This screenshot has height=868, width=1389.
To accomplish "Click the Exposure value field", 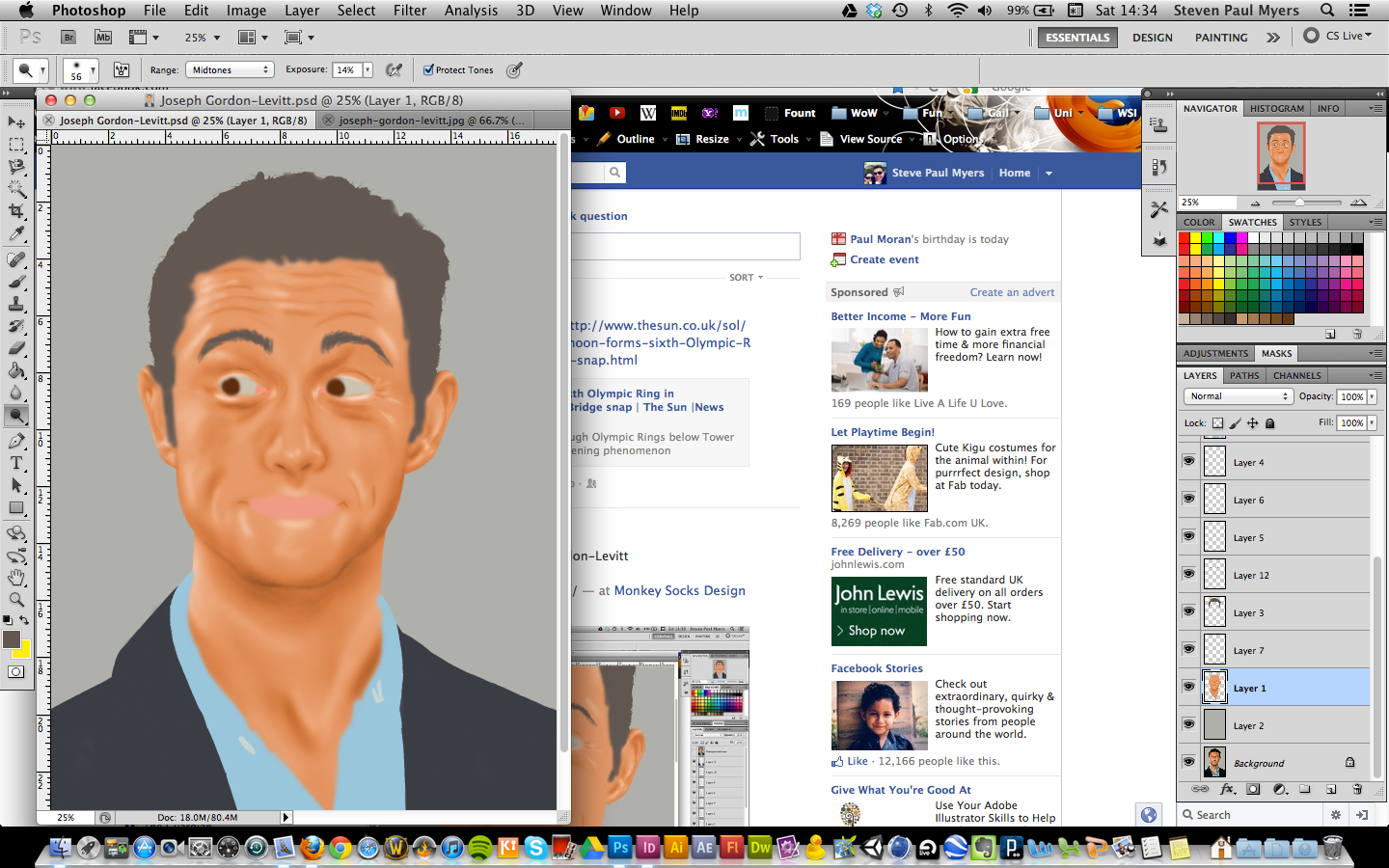I will tap(346, 69).
